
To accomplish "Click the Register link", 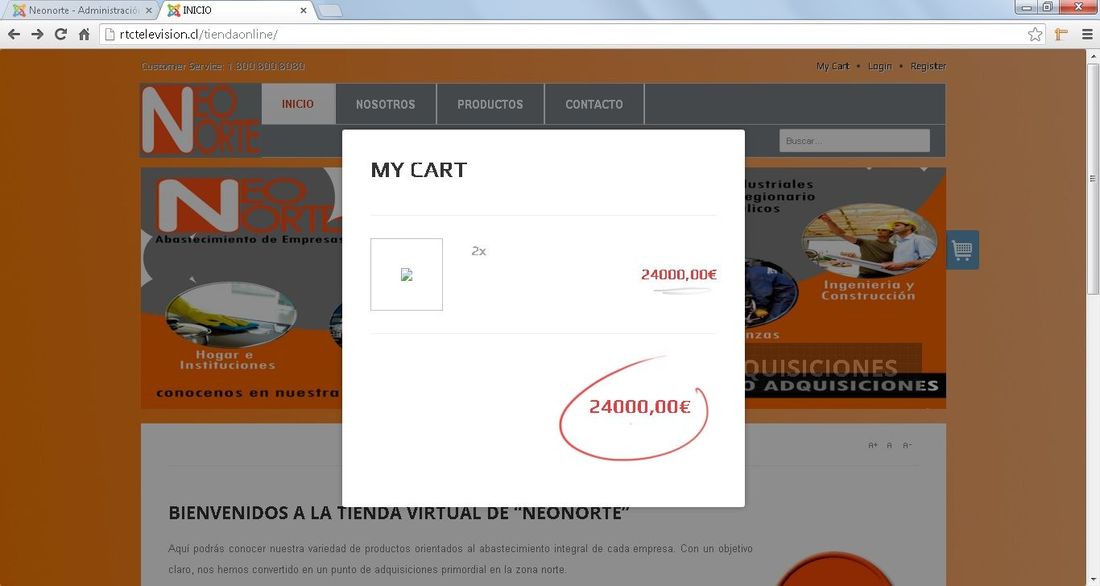I will 928,66.
